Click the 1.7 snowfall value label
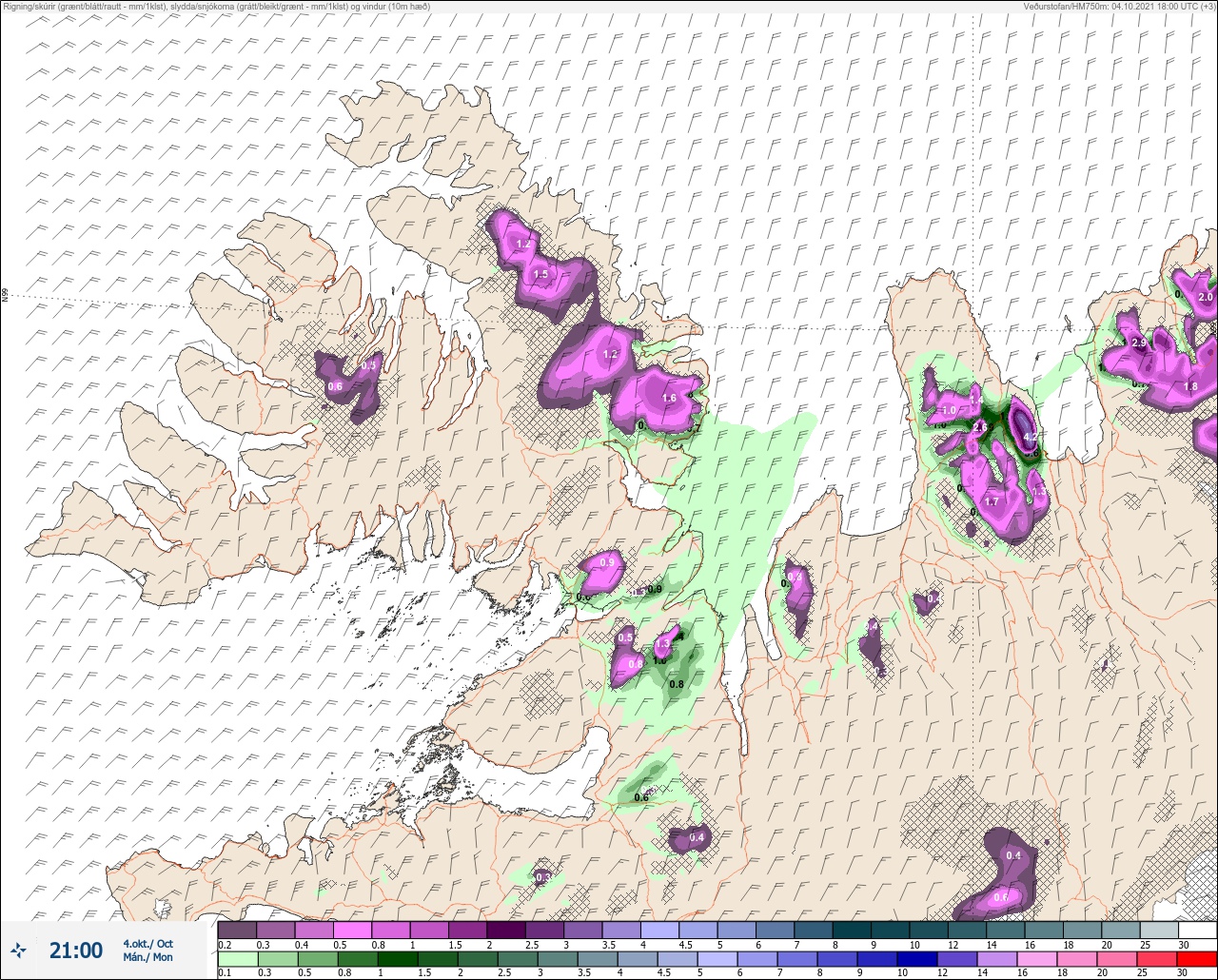Viewport: 1218px width, 980px height. point(992,501)
